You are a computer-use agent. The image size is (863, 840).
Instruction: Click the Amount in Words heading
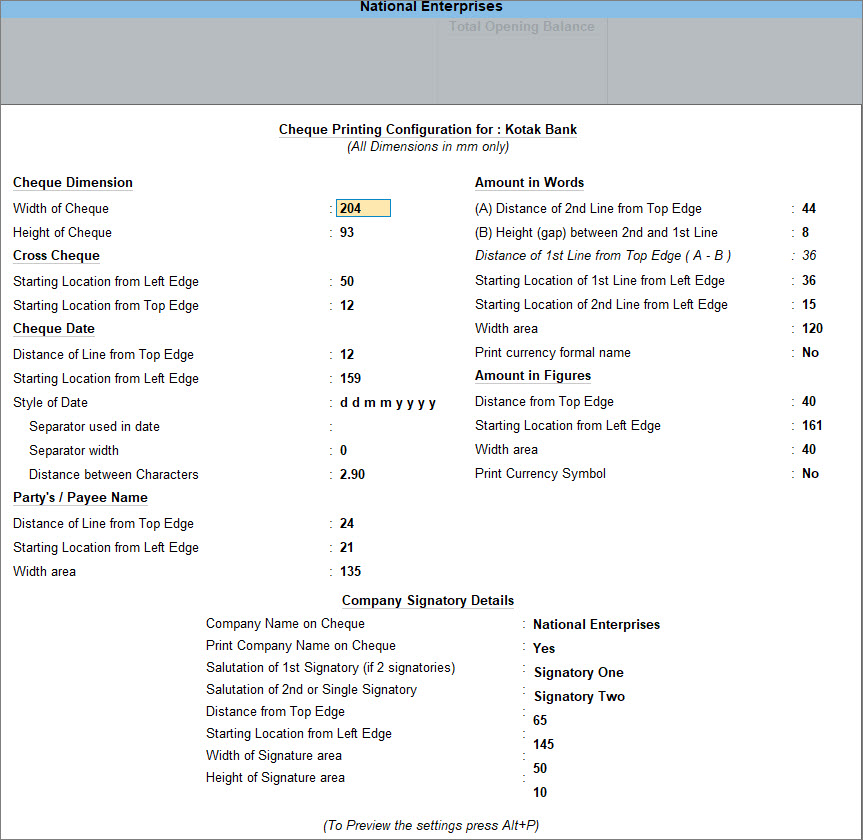[x=529, y=183]
